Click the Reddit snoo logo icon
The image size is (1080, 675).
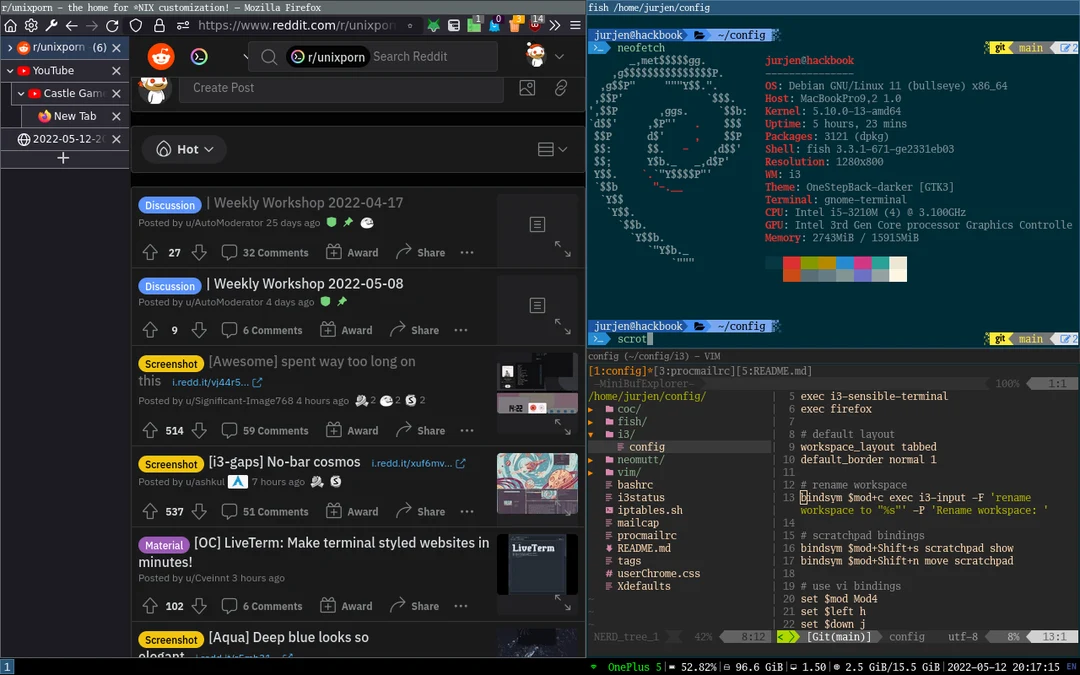159,57
